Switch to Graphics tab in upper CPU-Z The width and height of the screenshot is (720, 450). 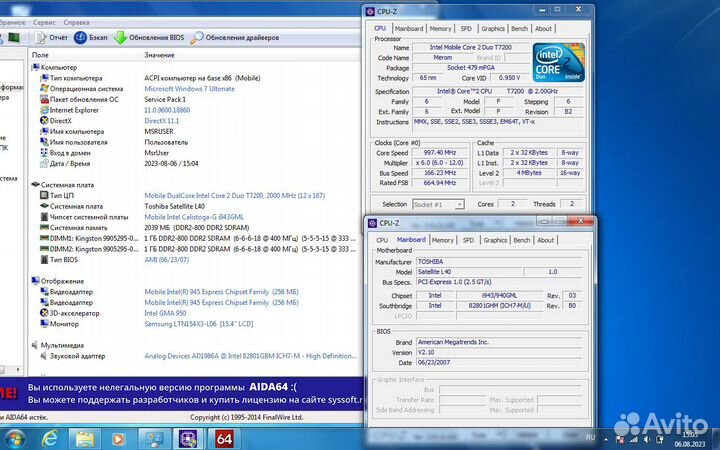pyautogui.click(x=493, y=28)
